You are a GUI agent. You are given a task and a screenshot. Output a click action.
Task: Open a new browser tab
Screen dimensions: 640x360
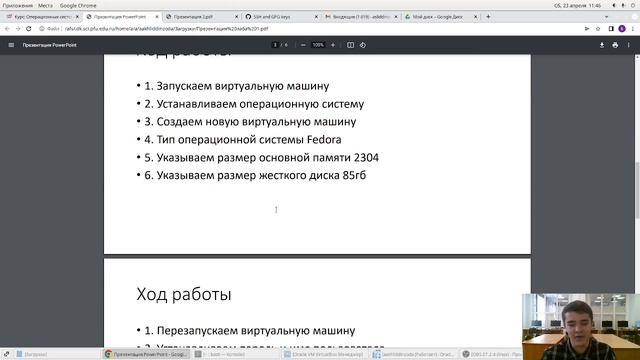tap(488, 17)
